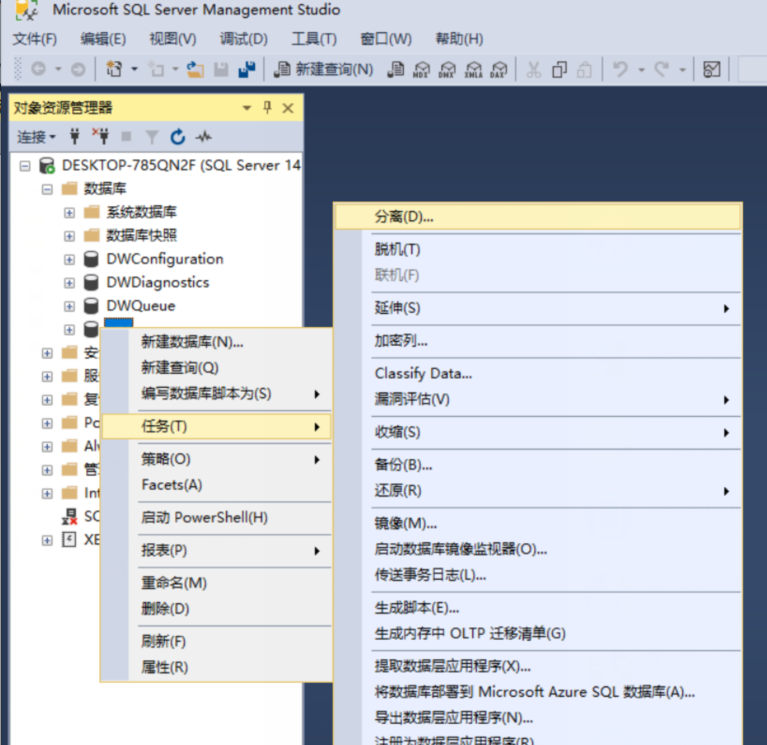Open the Stretch (延伸) submenu
This screenshot has height=745, width=767.
pos(538,308)
